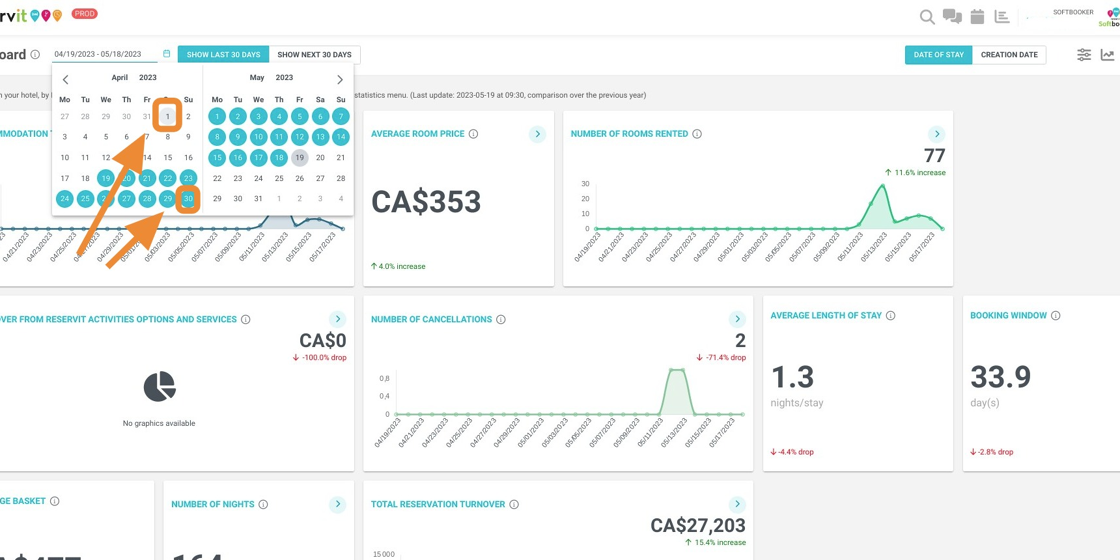The width and height of the screenshot is (1120, 560).
Task: Click the trend line chart icon
Action: (x=1107, y=55)
